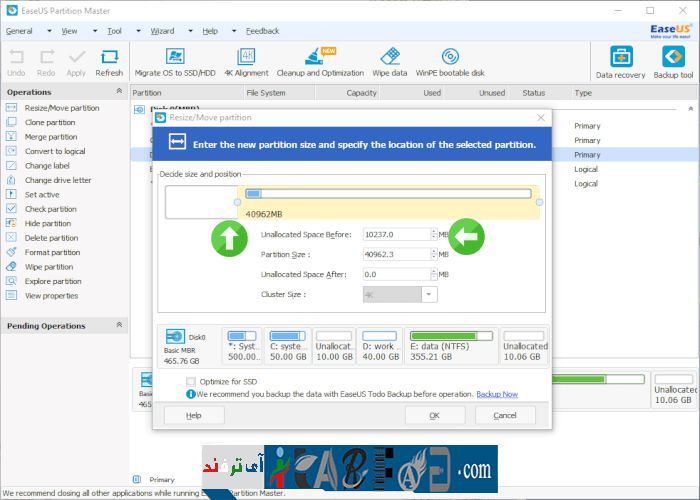
Task: Enable the Optimize for SSD checkbox
Action: (x=191, y=382)
